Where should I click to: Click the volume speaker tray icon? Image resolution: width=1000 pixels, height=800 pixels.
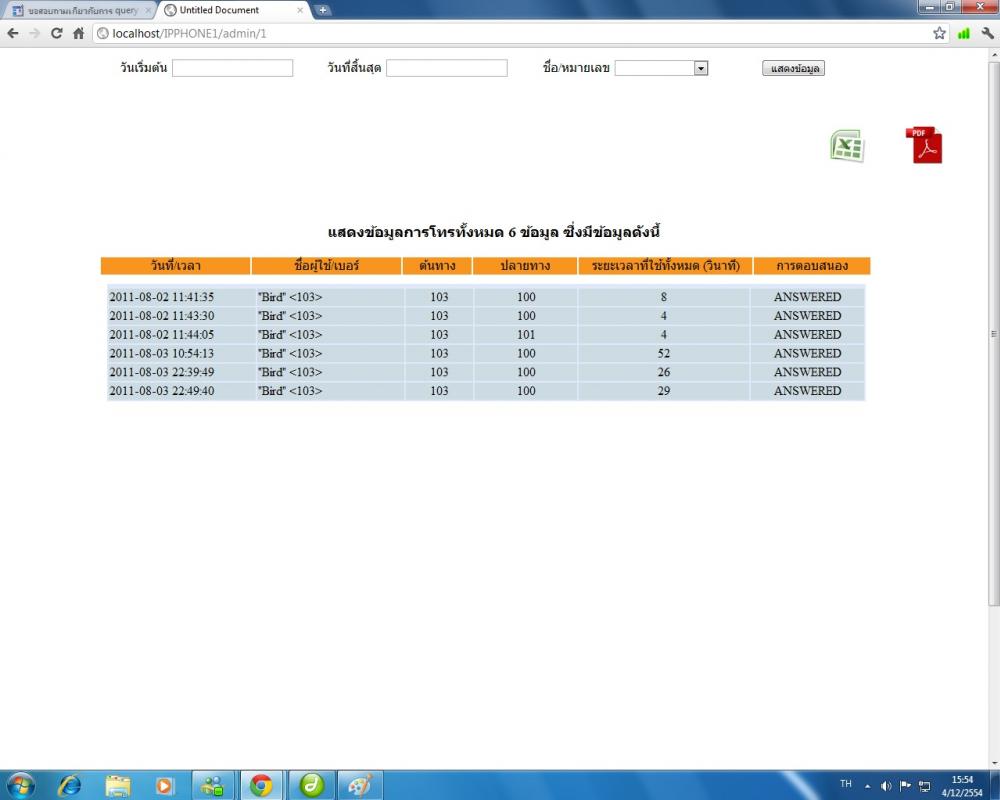(886, 786)
